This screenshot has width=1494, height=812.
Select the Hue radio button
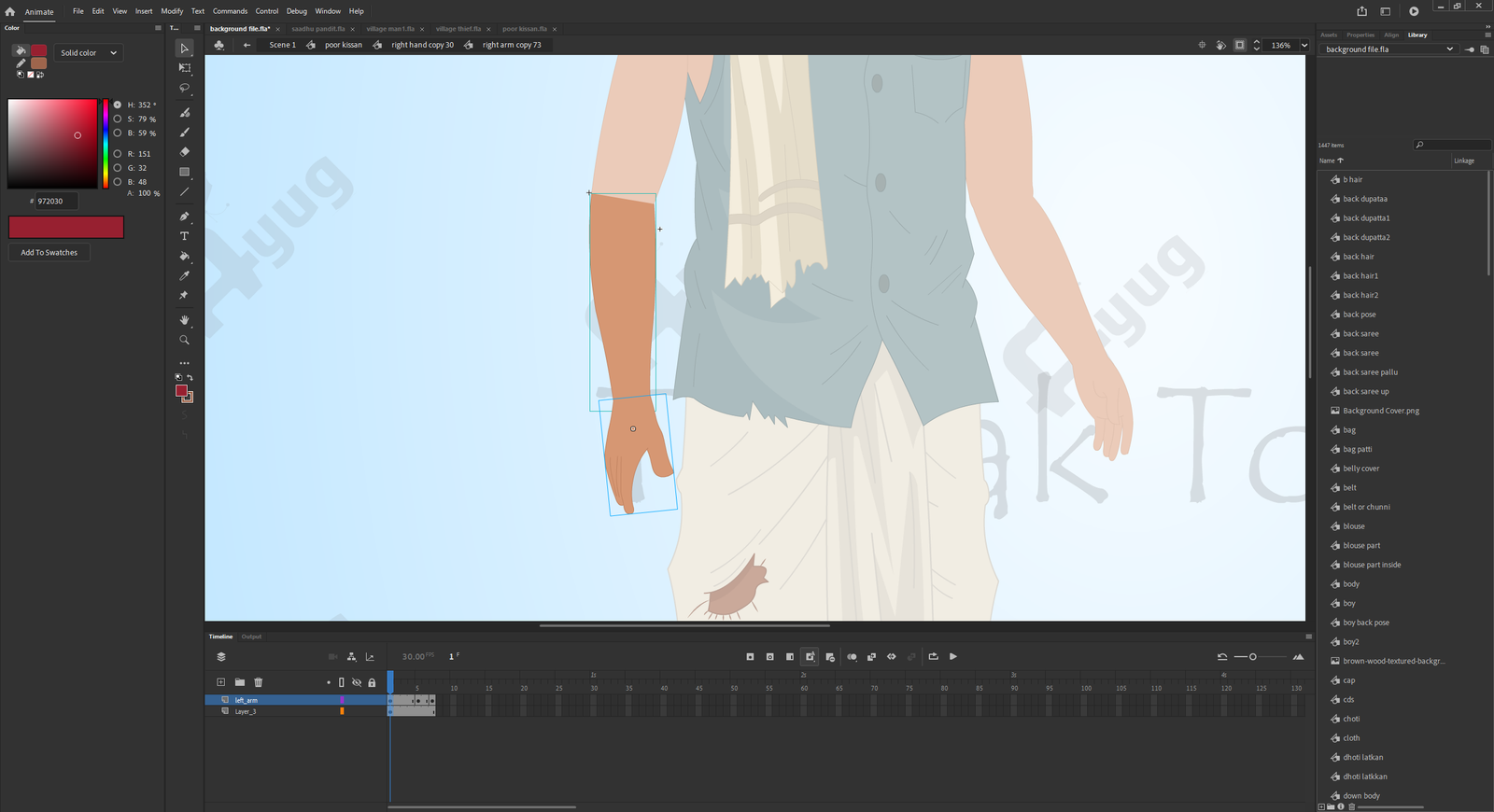(118, 105)
